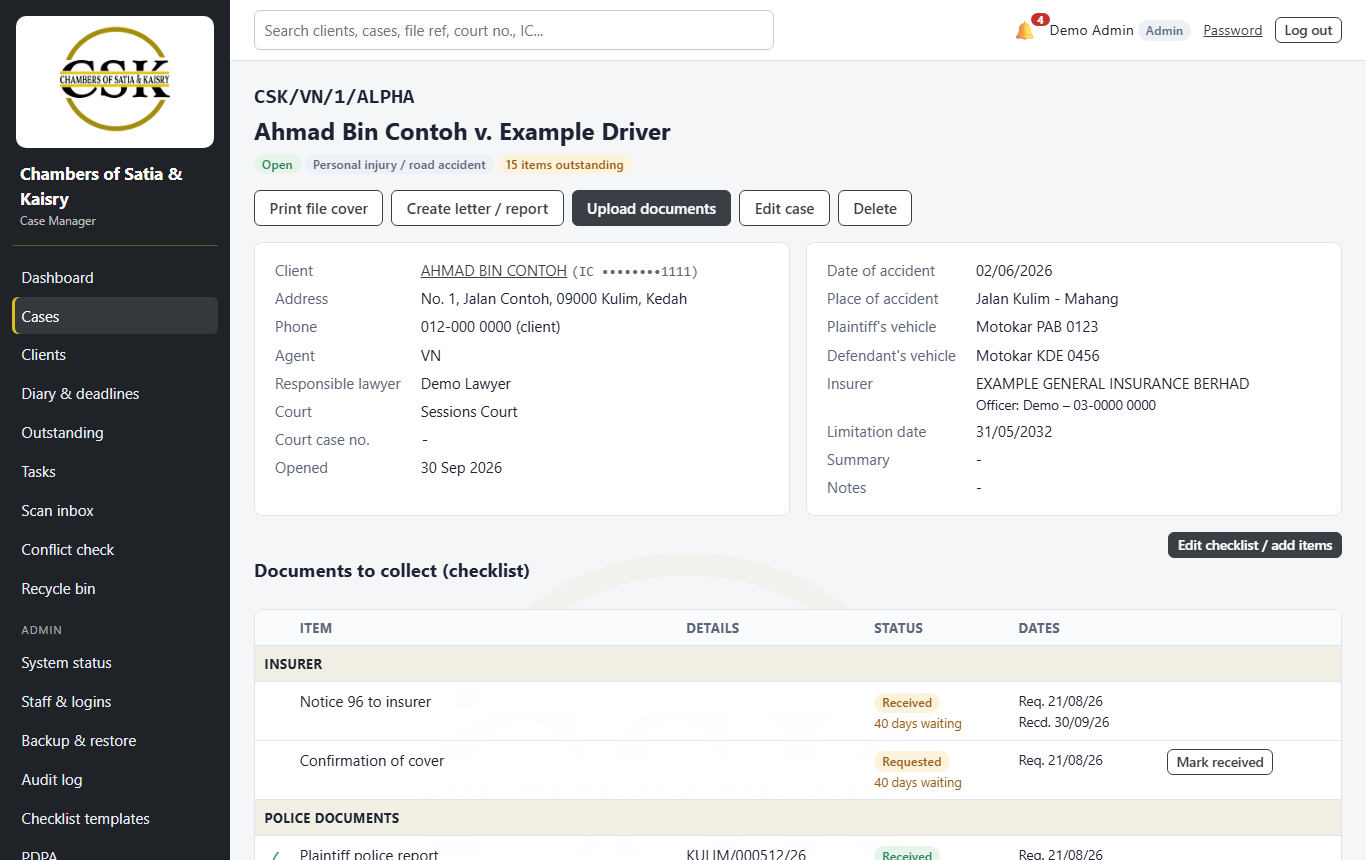
Task: Open the Recycle bin
Action: tap(115, 589)
